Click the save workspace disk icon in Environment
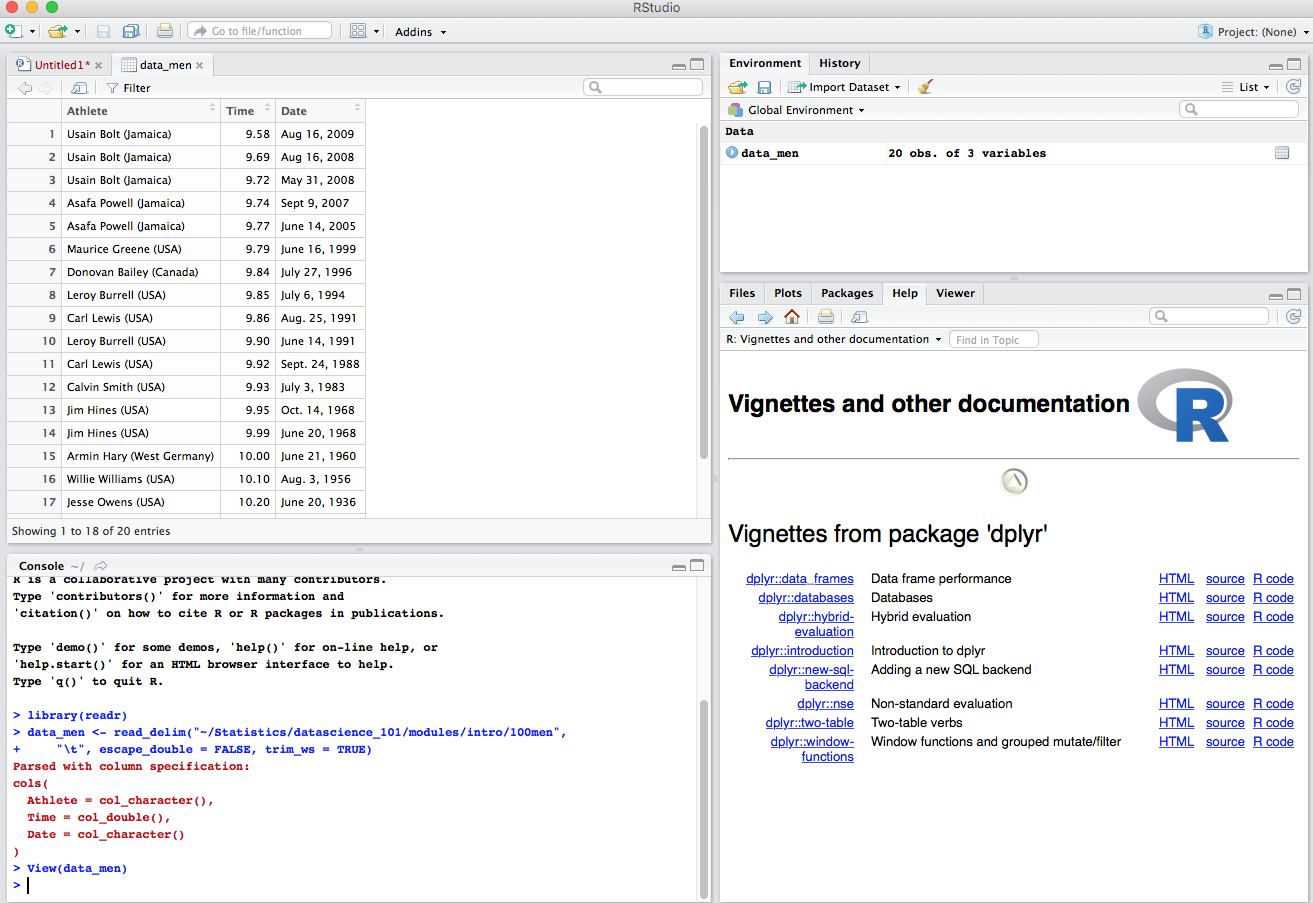Image resolution: width=1313 pixels, height=903 pixels. click(764, 87)
